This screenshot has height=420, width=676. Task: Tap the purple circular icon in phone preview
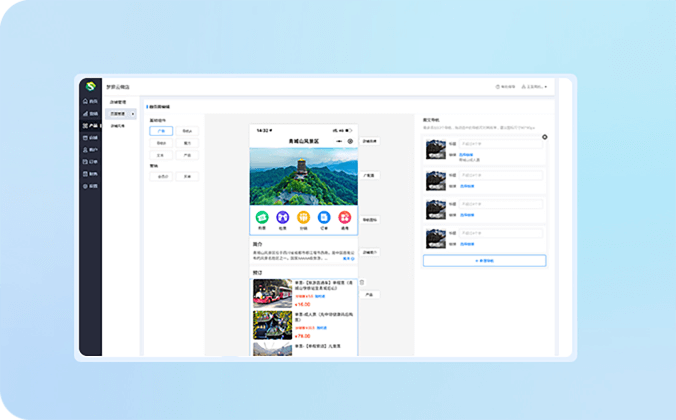click(x=282, y=217)
